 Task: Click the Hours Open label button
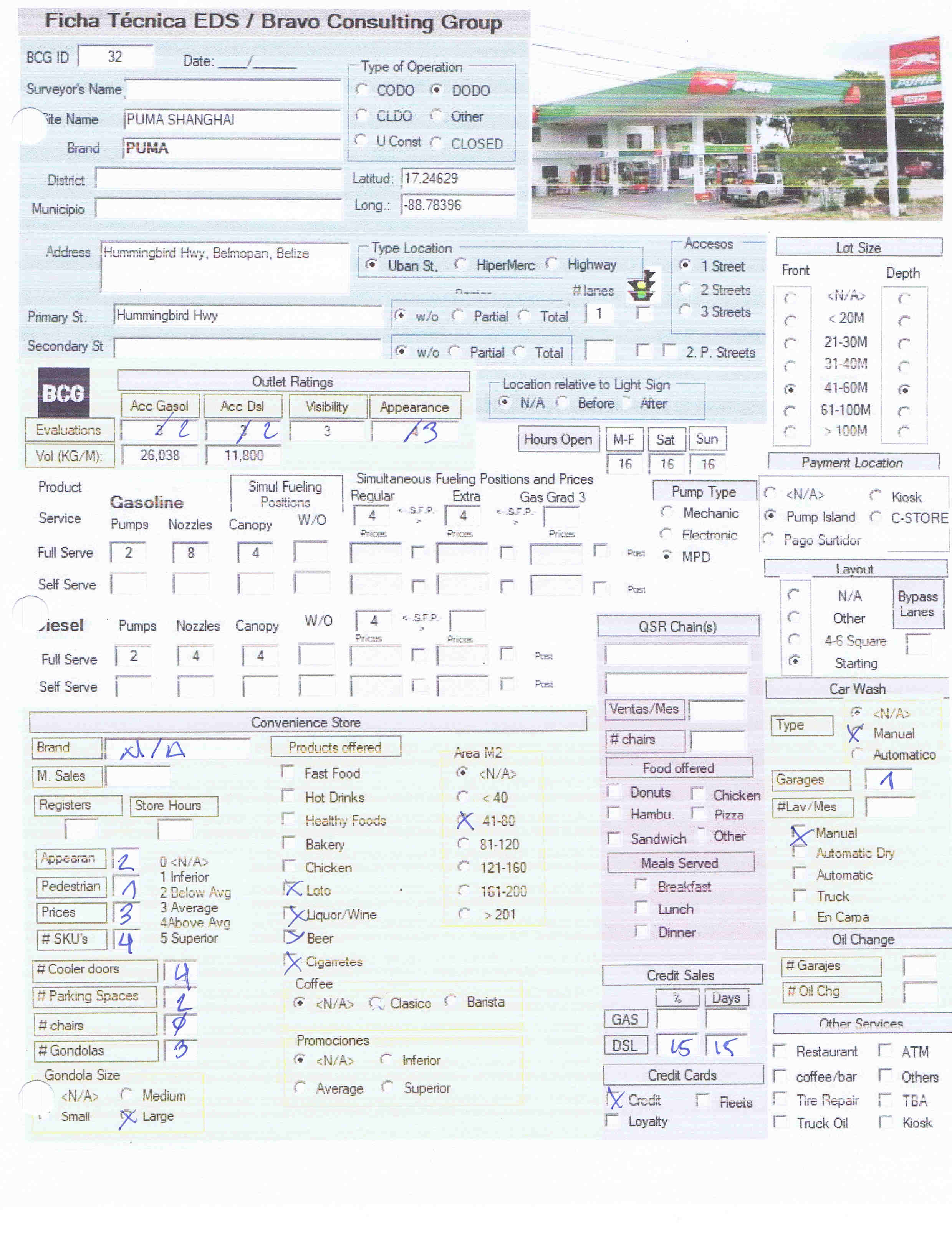pyautogui.click(x=558, y=439)
